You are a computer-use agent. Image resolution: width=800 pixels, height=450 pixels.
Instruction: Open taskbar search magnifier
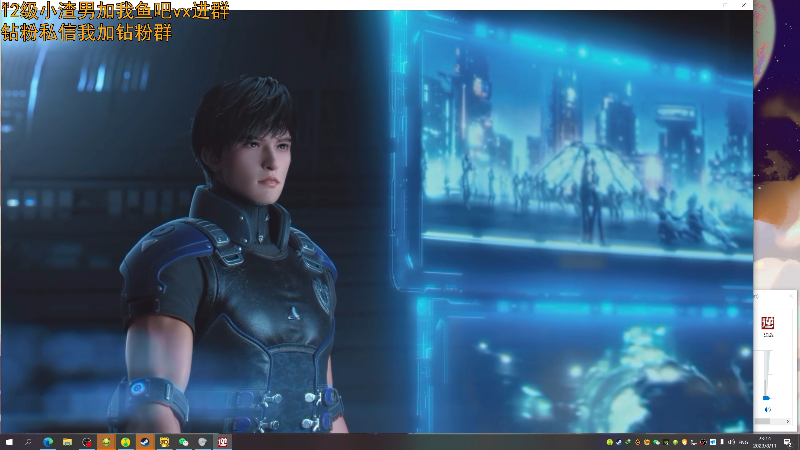pyautogui.click(x=28, y=442)
